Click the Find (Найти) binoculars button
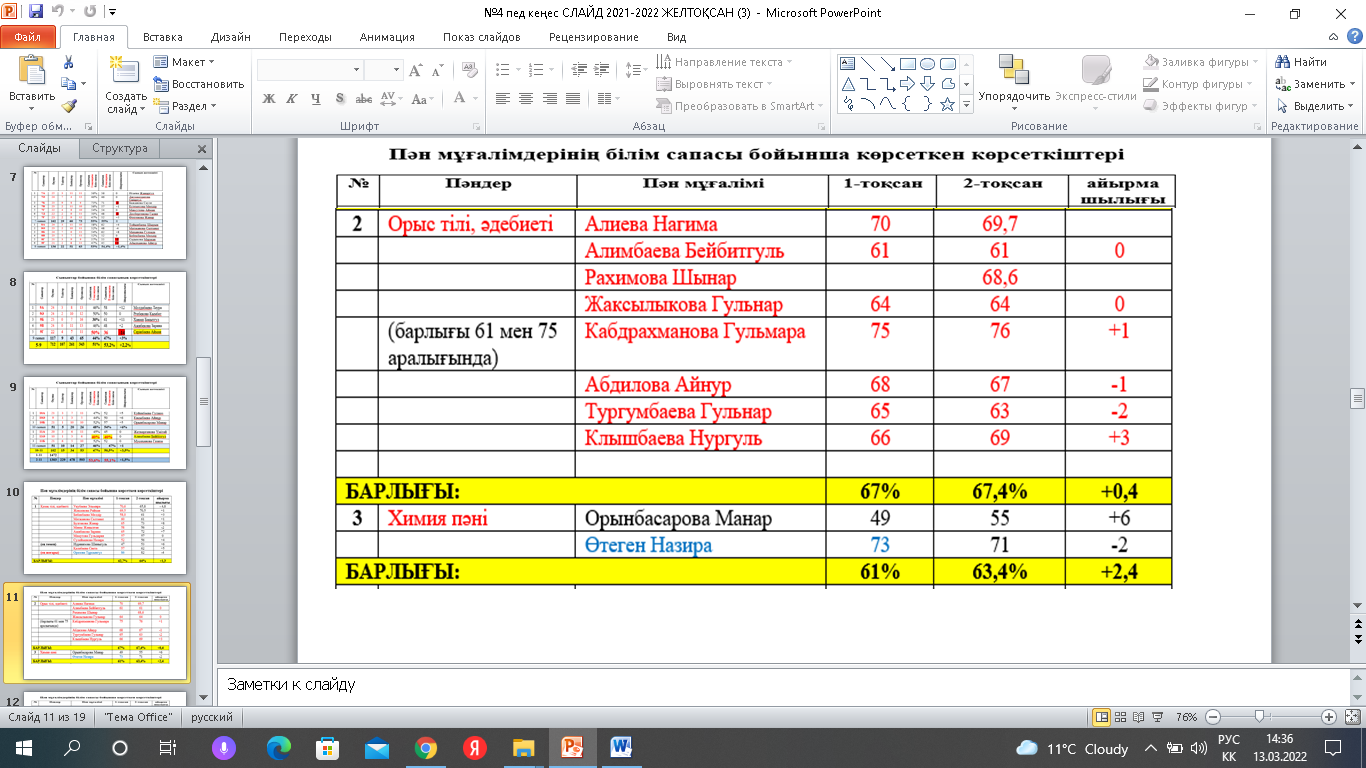Image resolution: width=1366 pixels, height=768 pixels. click(1300, 62)
